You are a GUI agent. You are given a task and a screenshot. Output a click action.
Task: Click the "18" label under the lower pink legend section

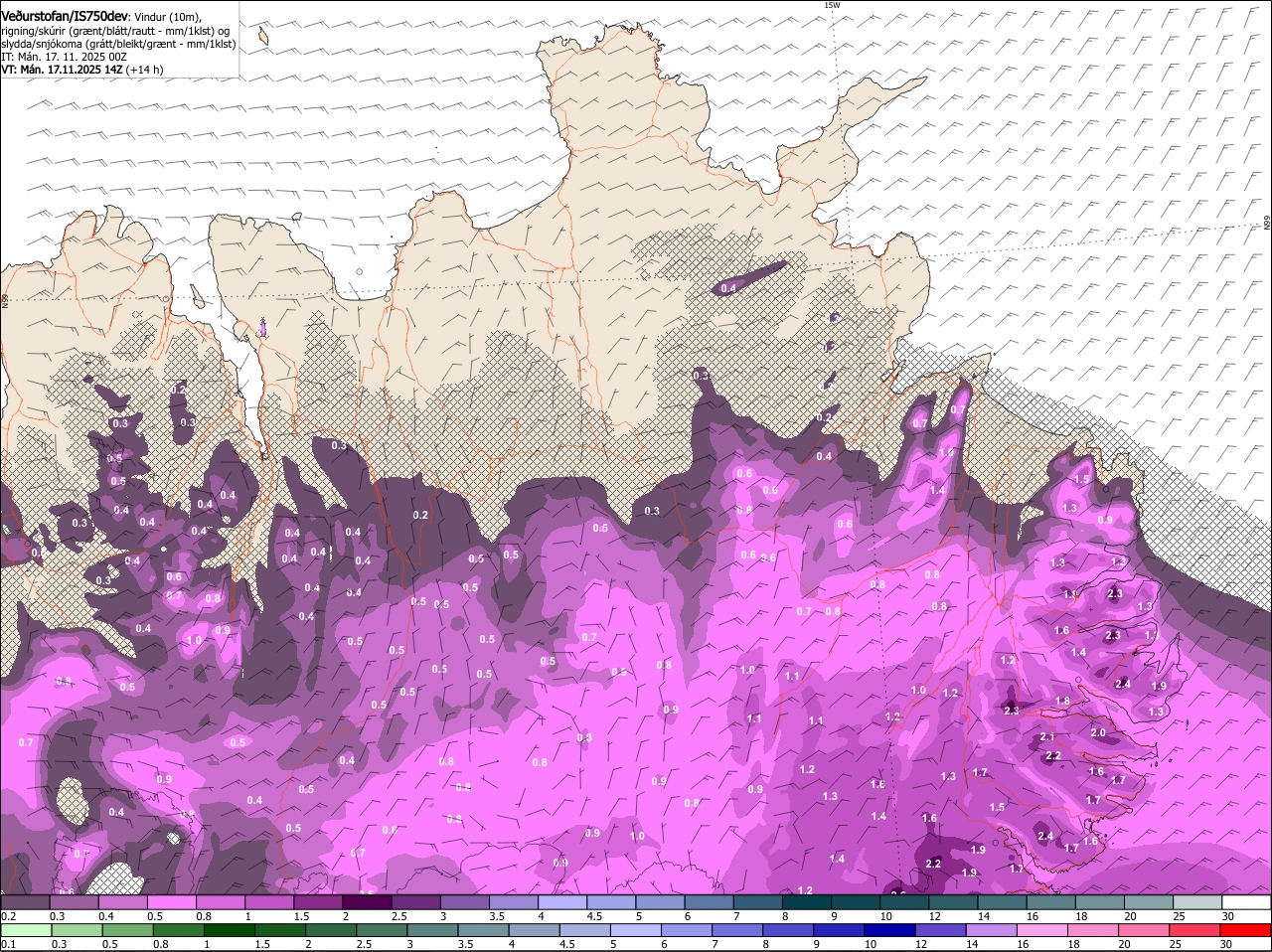point(1072,944)
